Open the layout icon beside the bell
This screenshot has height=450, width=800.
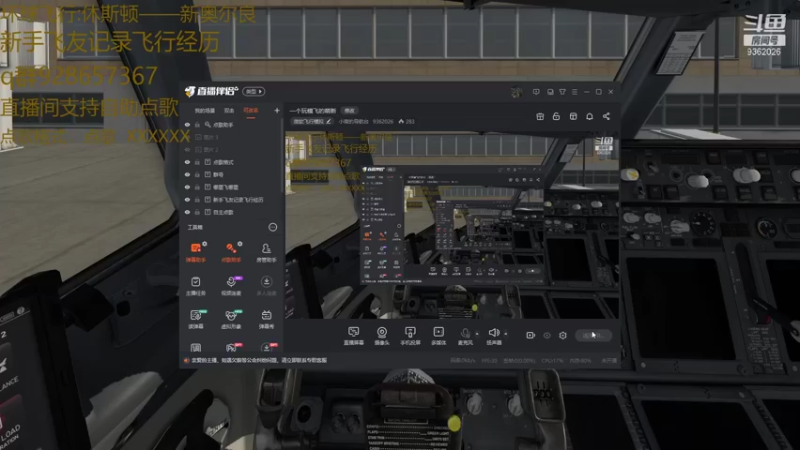tap(573, 116)
